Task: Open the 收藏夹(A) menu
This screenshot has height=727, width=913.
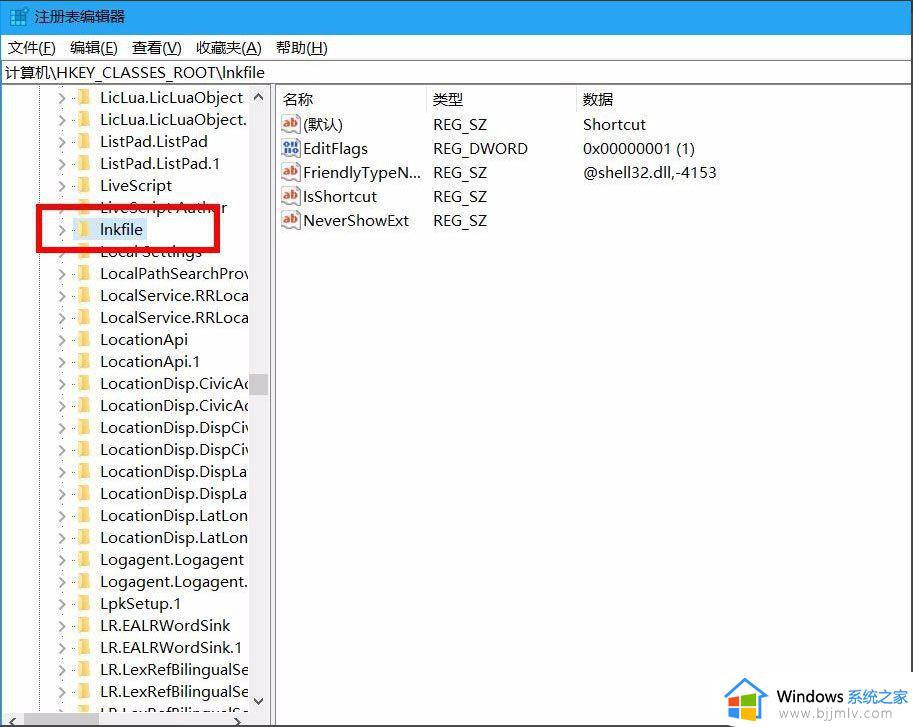Action: 229,48
